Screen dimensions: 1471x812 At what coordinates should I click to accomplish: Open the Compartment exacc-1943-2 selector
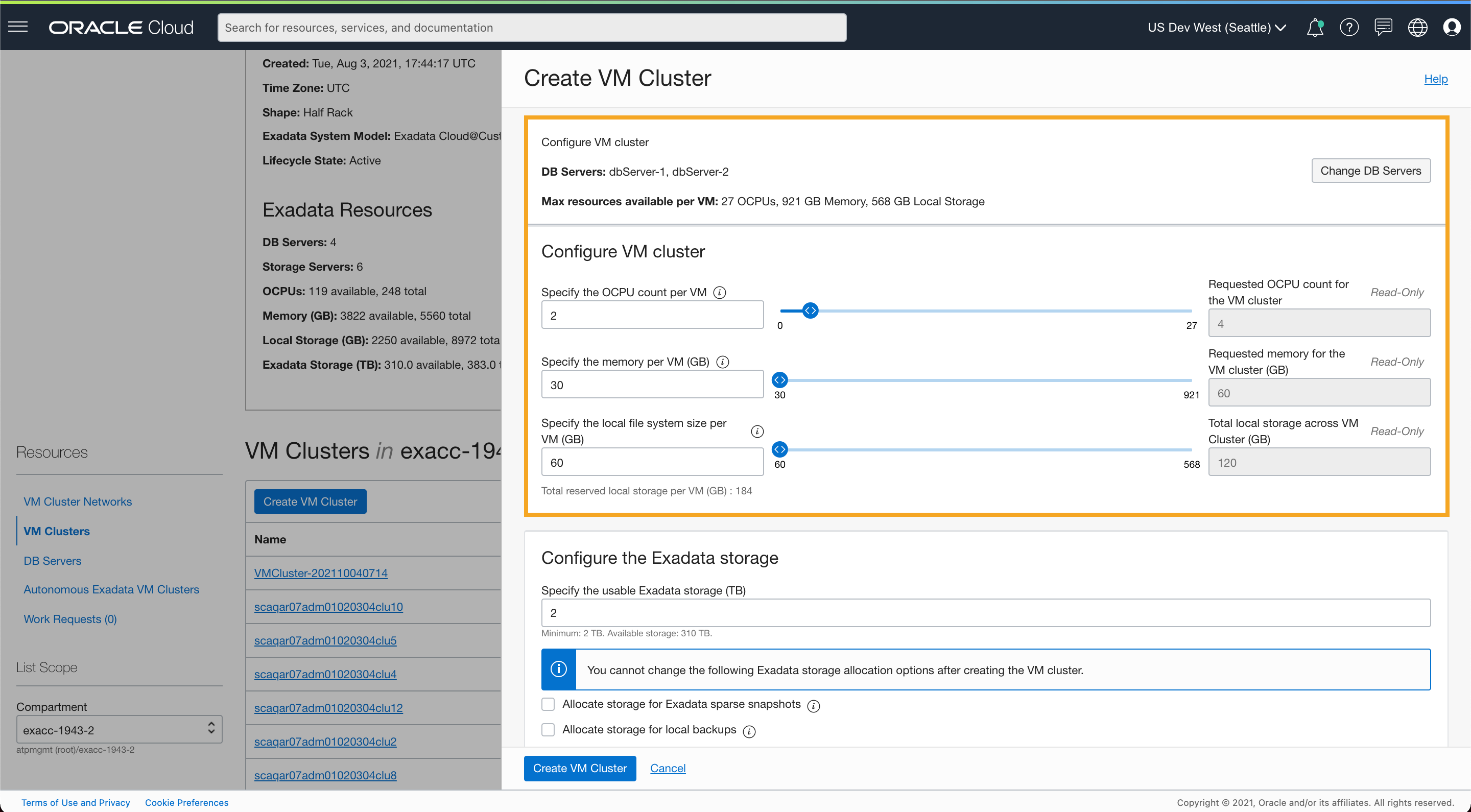point(119,730)
